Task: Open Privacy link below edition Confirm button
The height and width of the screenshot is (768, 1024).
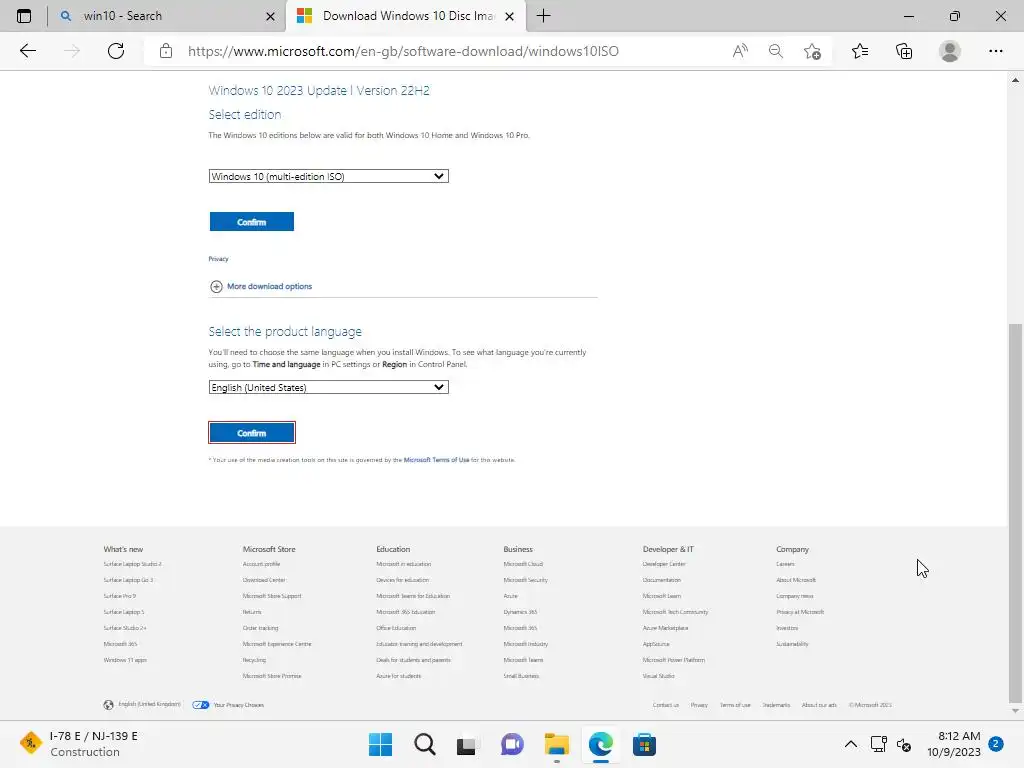Action: (218, 259)
